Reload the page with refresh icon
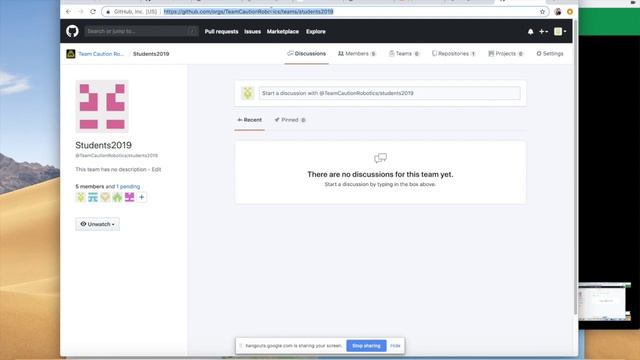 (93, 12)
